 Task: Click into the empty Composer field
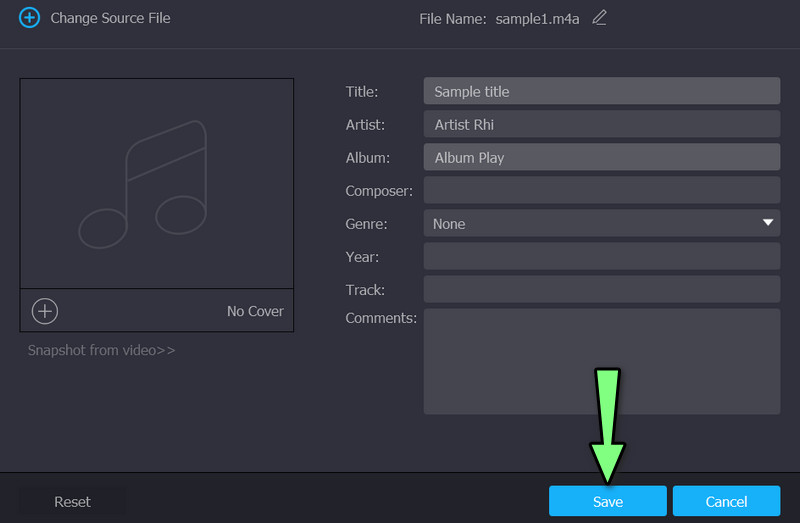601,190
